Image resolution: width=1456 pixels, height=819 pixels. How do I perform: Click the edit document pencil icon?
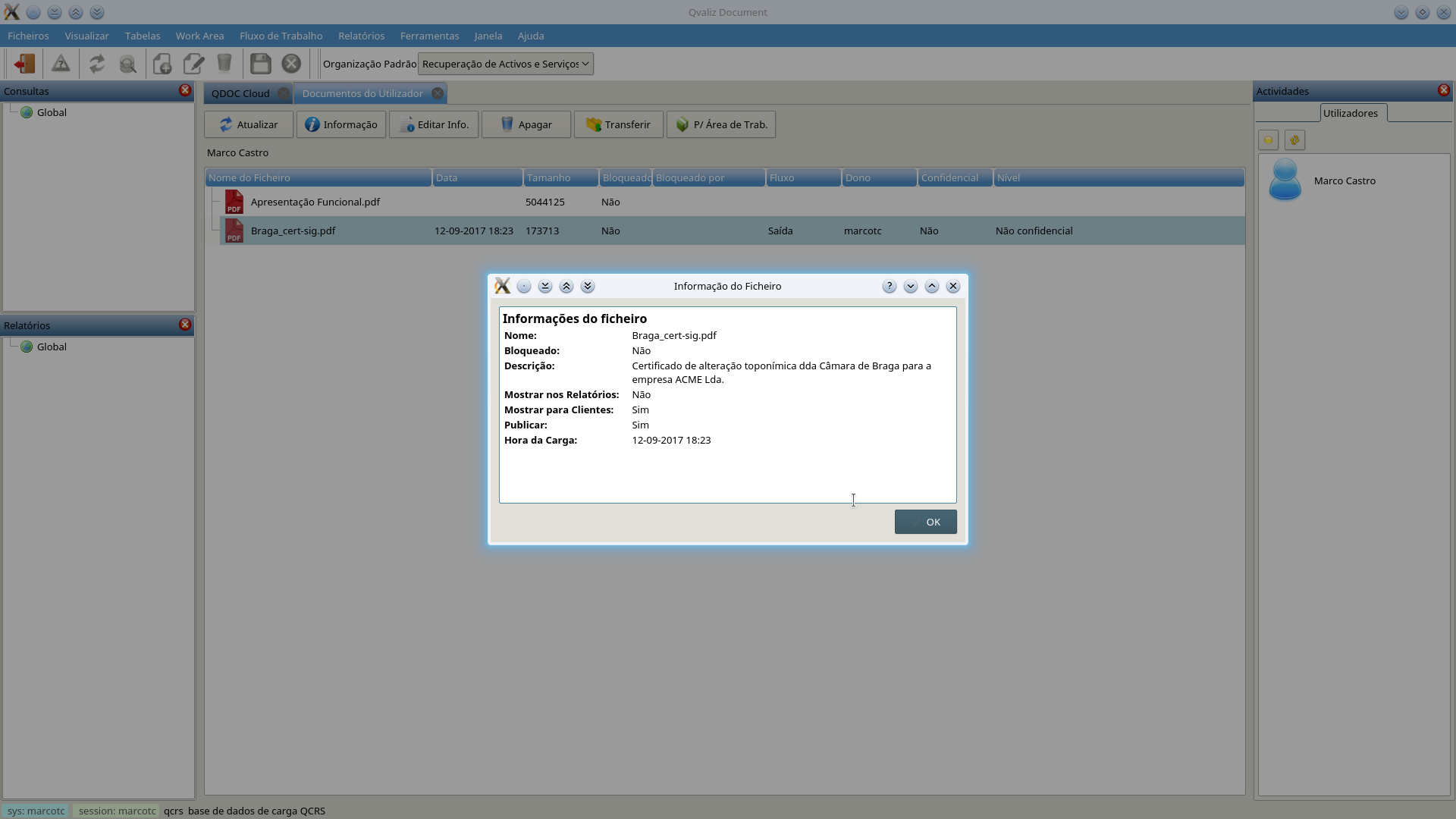tap(194, 64)
